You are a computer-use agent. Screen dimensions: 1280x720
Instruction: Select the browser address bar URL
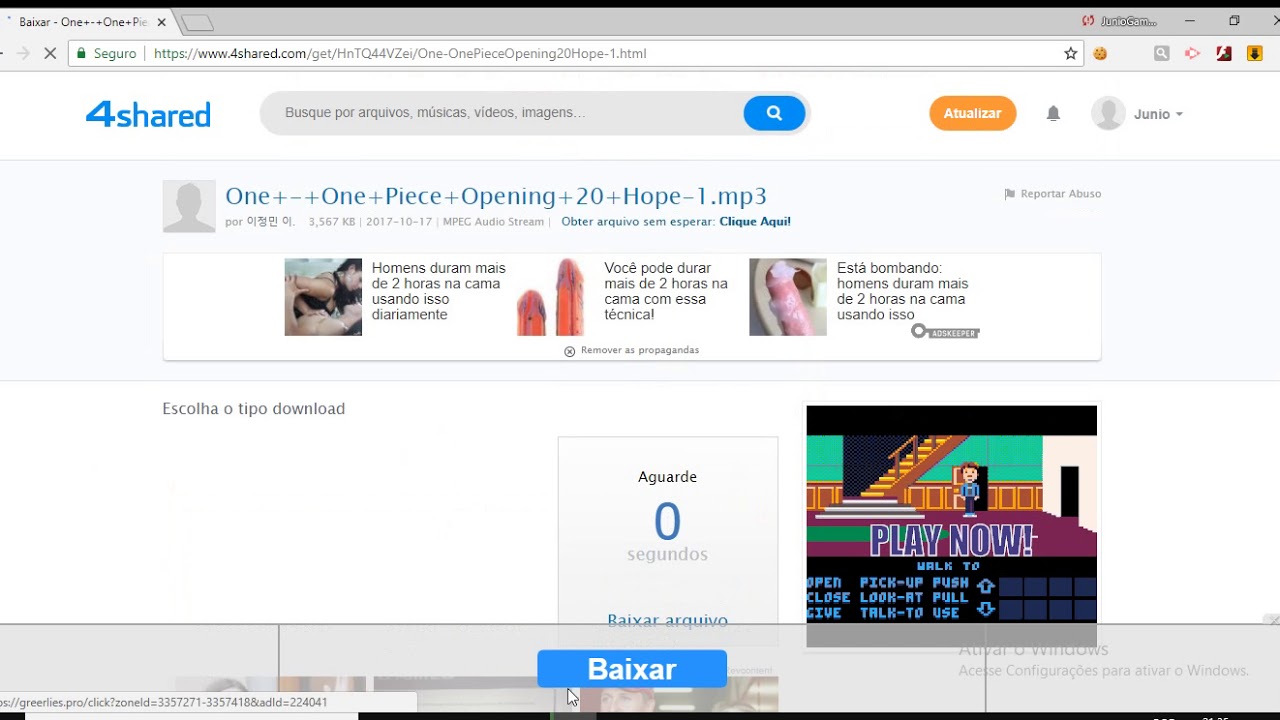(x=400, y=53)
